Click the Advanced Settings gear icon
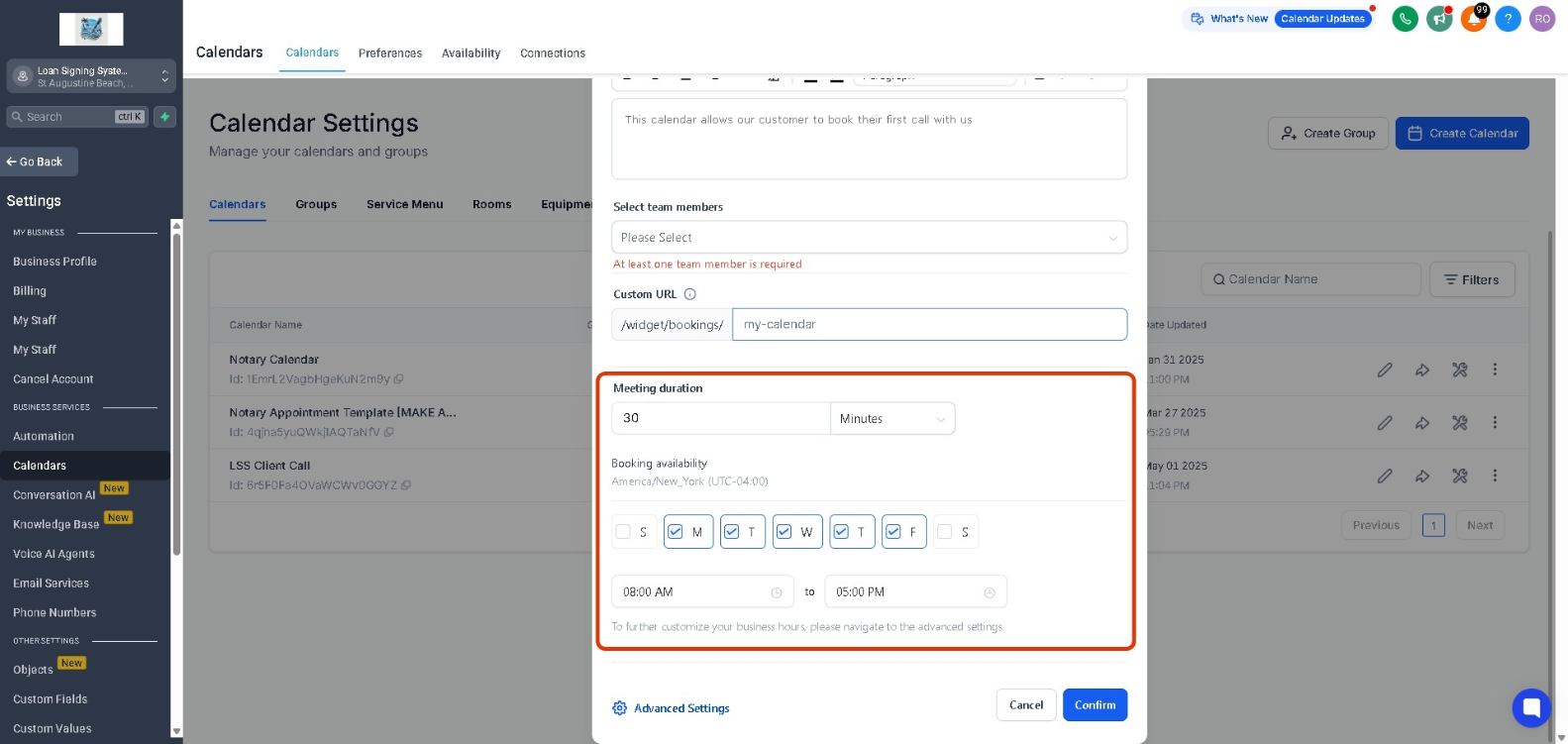The image size is (1568, 744). pos(620,708)
